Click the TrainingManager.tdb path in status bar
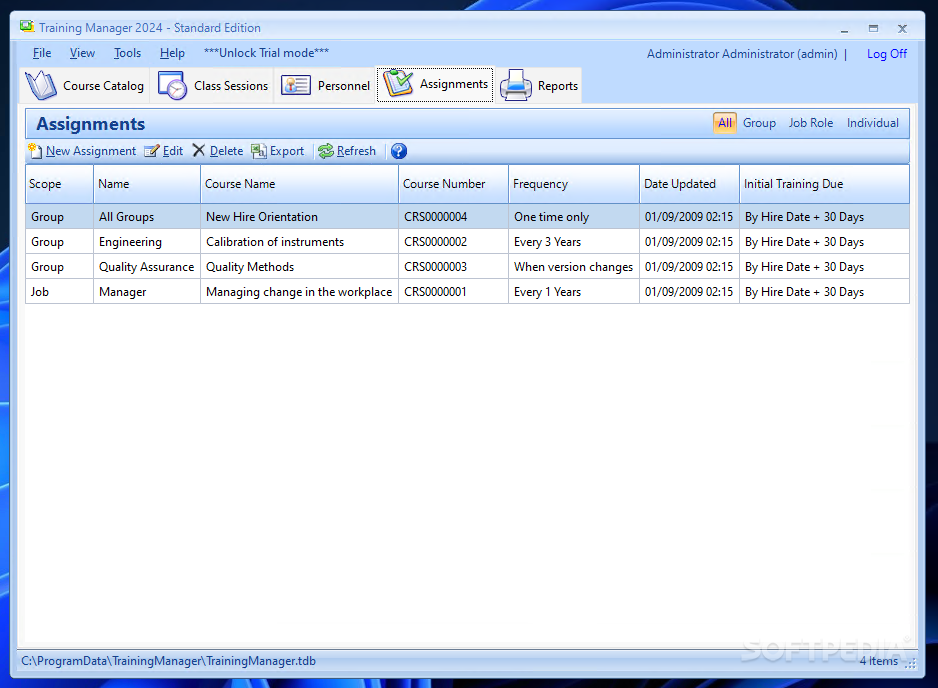Image resolution: width=938 pixels, height=688 pixels. click(x=168, y=660)
